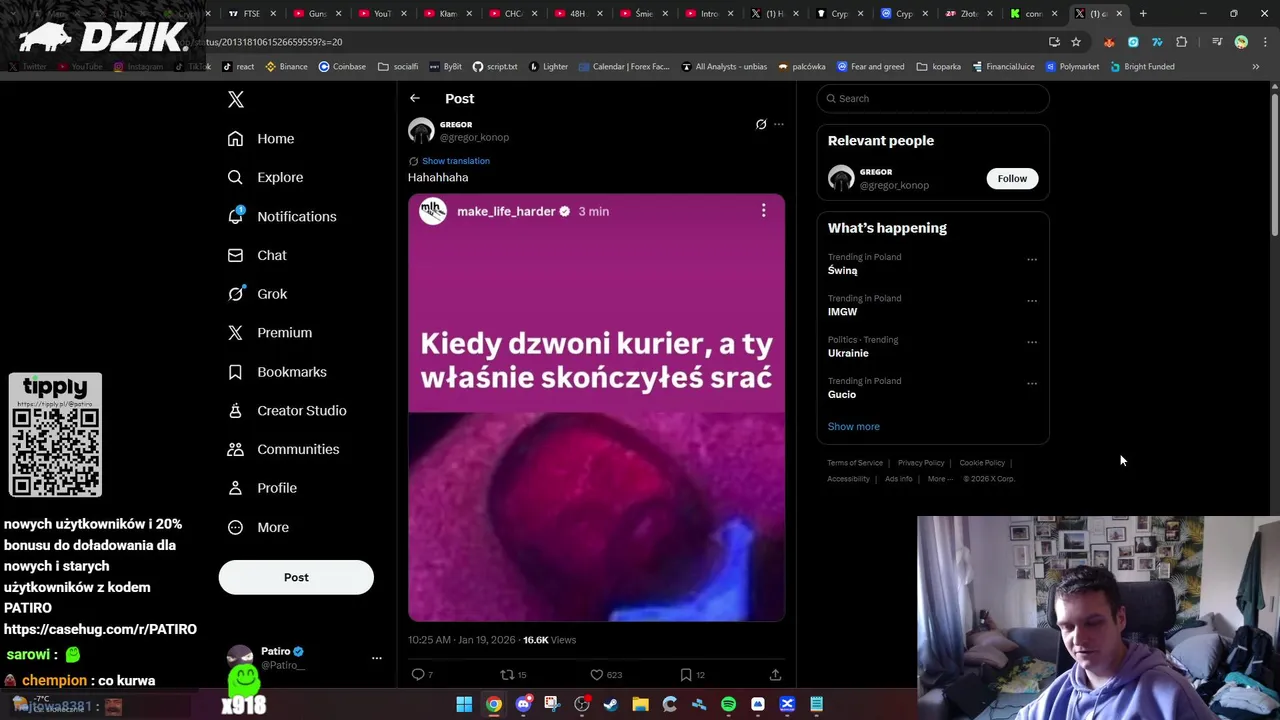The image size is (1280, 720).
Task: Open Discord from the taskbar
Action: point(523,705)
